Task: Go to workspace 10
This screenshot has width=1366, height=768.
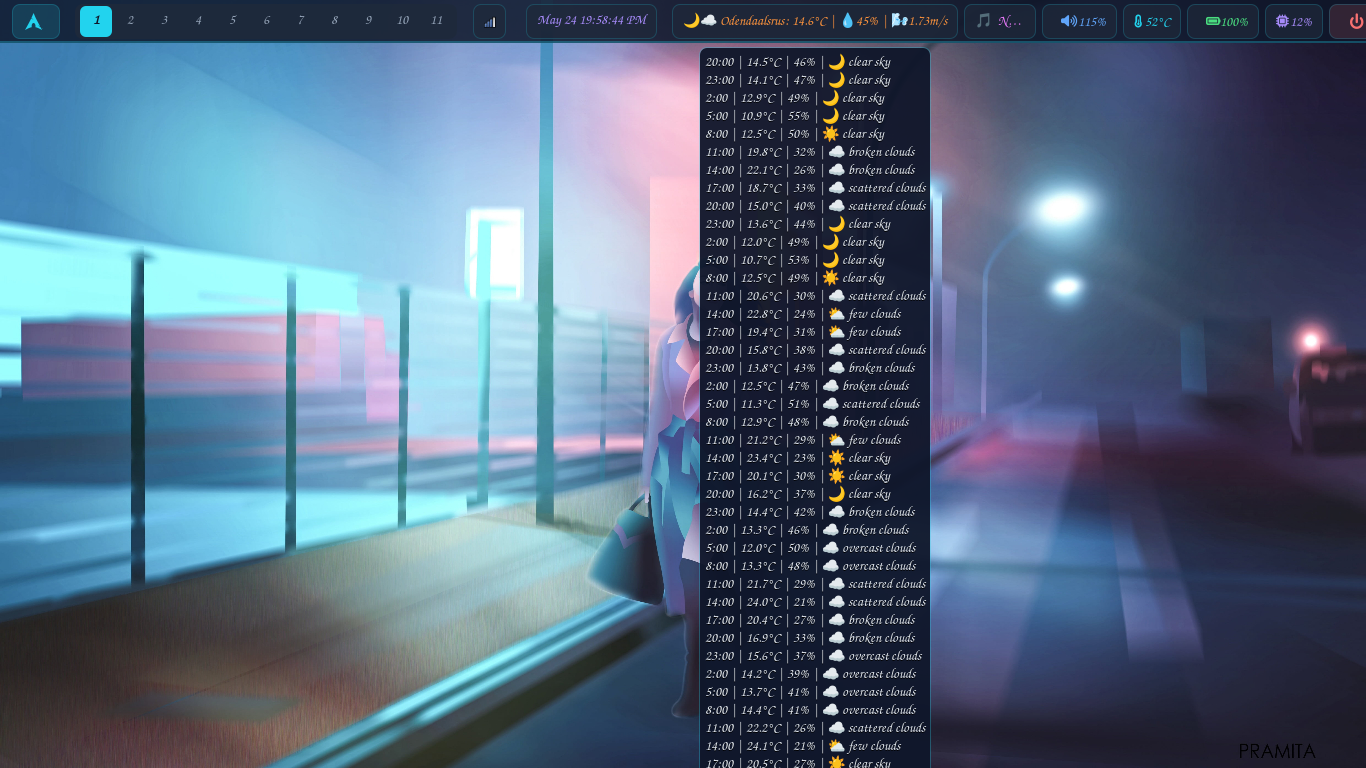Action: (x=402, y=21)
